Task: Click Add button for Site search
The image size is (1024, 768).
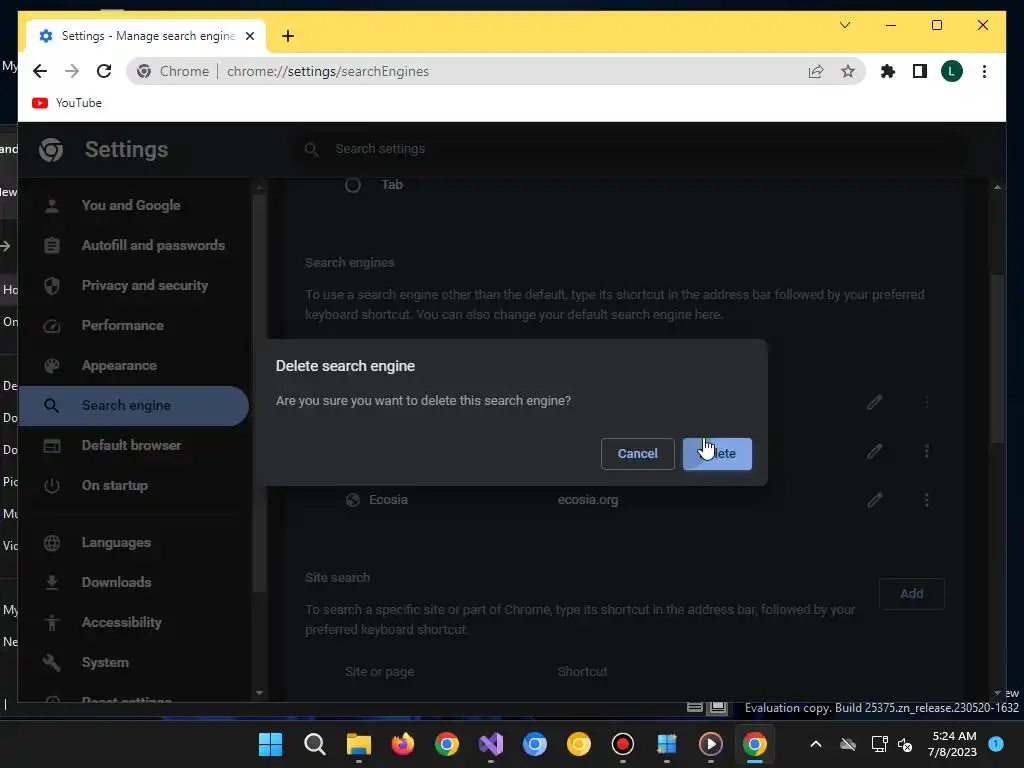Action: click(911, 594)
